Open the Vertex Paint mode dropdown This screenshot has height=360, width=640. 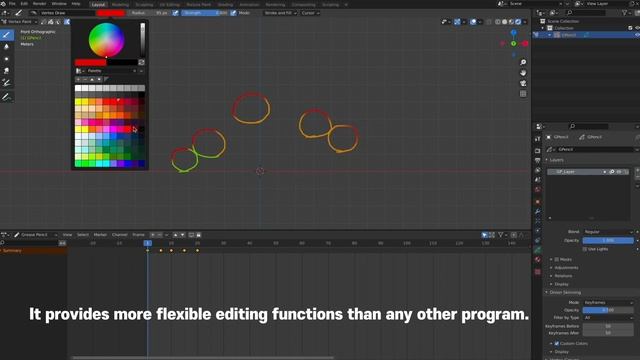pyautogui.click(x=20, y=22)
